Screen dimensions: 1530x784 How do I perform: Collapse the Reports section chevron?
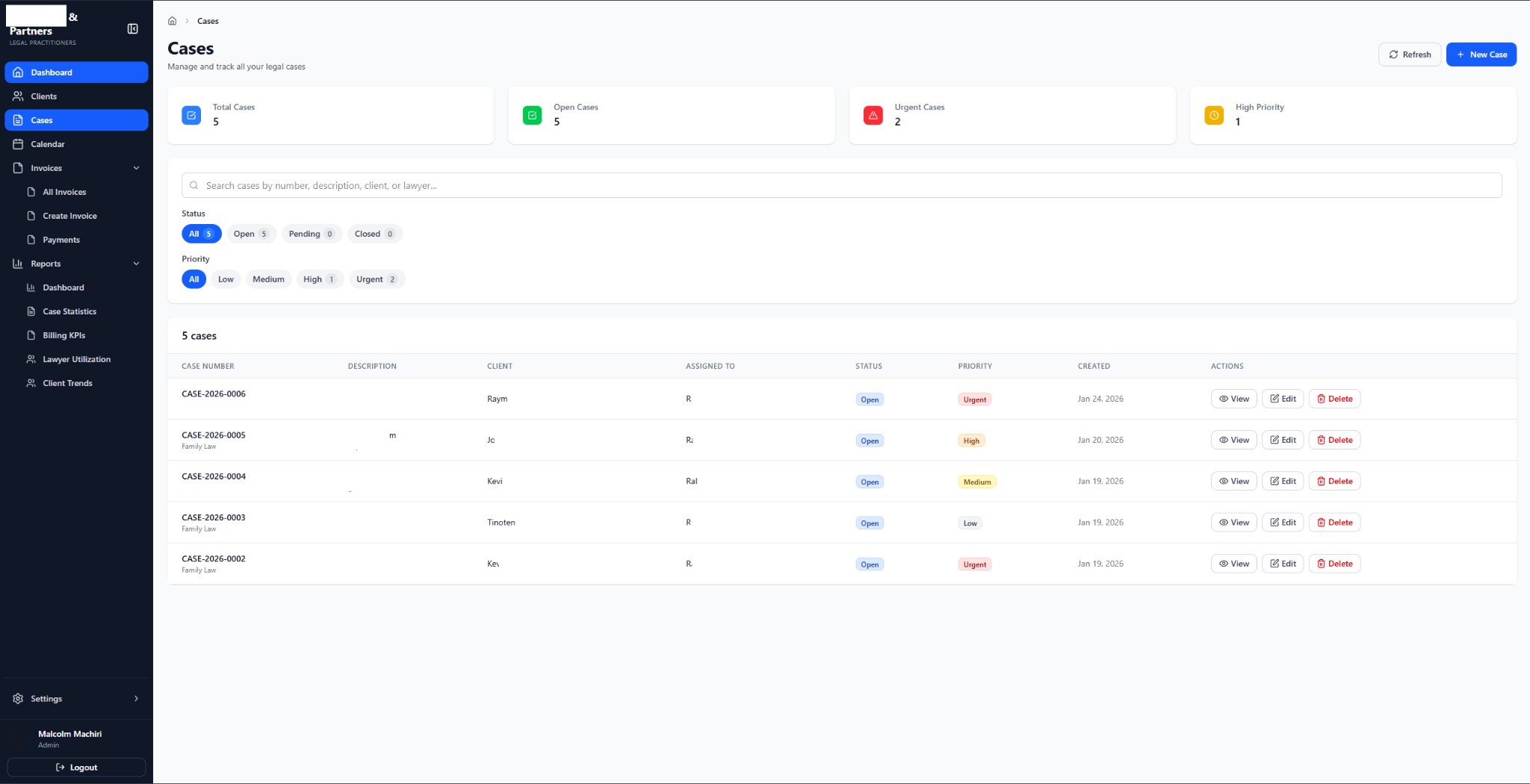click(x=136, y=264)
